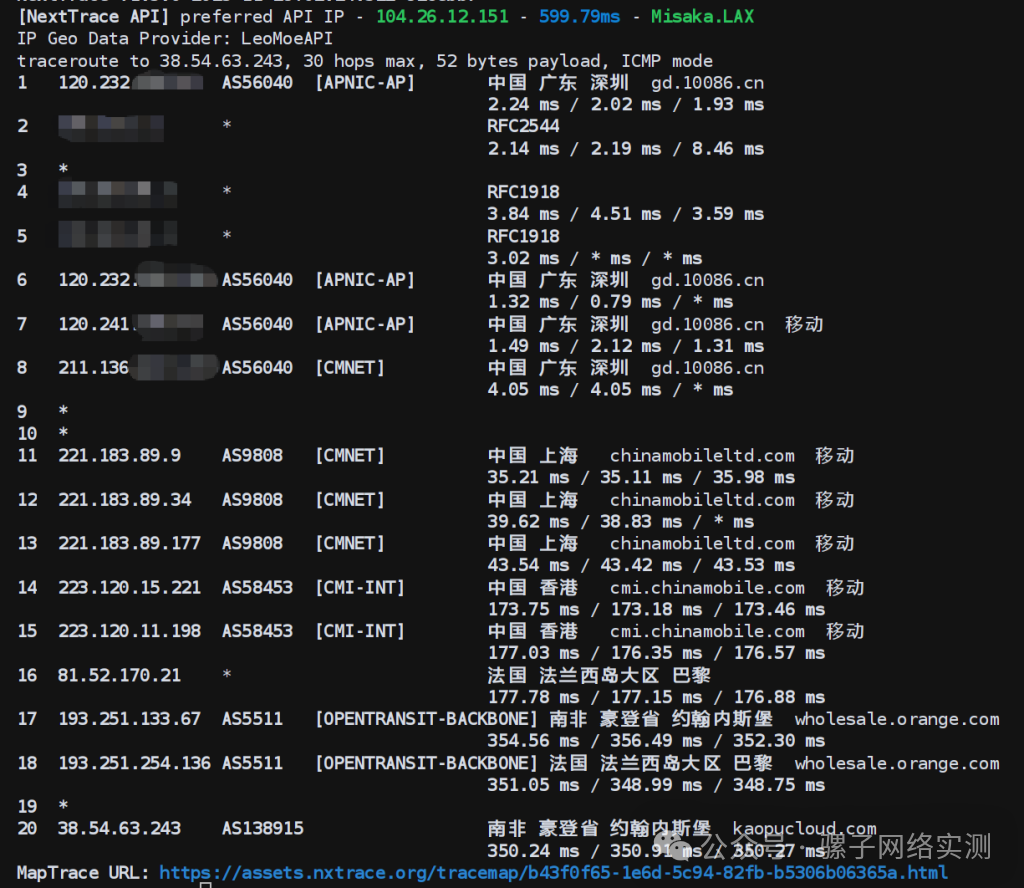Click wholesale.orange.com on hop 17
The height and width of the screenshot is (888, 1024).
896,719
